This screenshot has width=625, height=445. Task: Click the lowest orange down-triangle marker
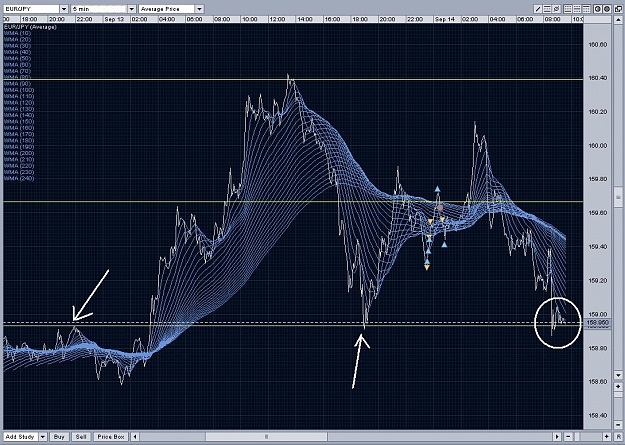(x=427, y=268)
